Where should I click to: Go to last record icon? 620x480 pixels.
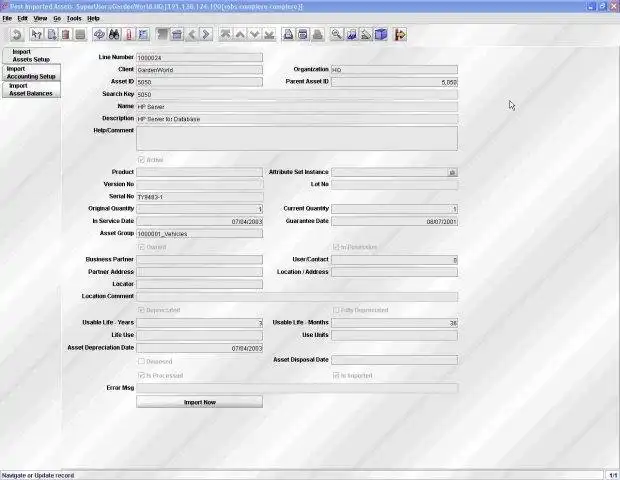tap(269, 35)
